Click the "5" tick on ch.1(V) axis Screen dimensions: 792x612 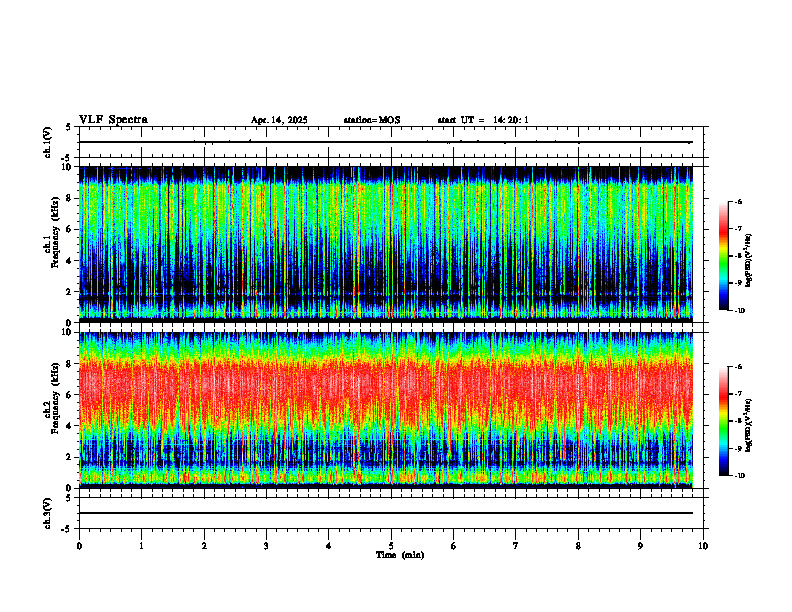[x=68, y=127]
